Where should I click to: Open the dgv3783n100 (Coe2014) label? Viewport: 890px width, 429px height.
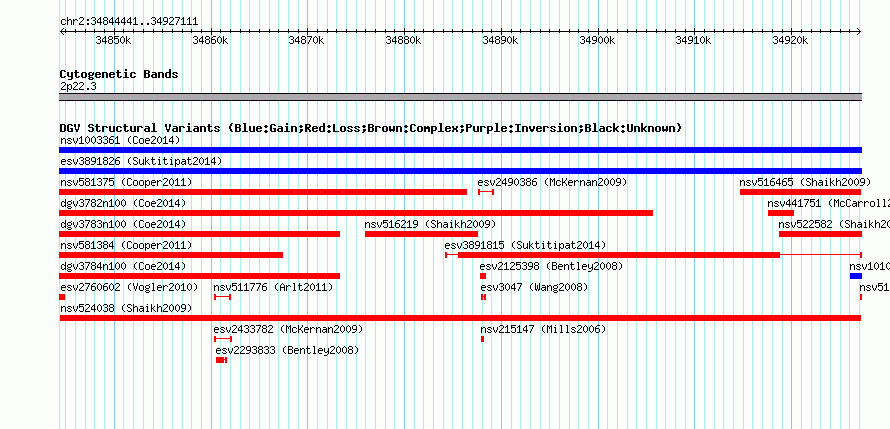click(123, 225)
